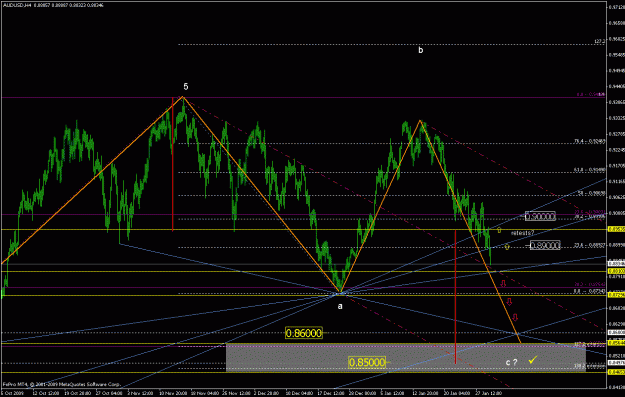Click the '17 Dec 12:00' time axis label
Viewport: 625px width, 397px height.
coord(331,393)
